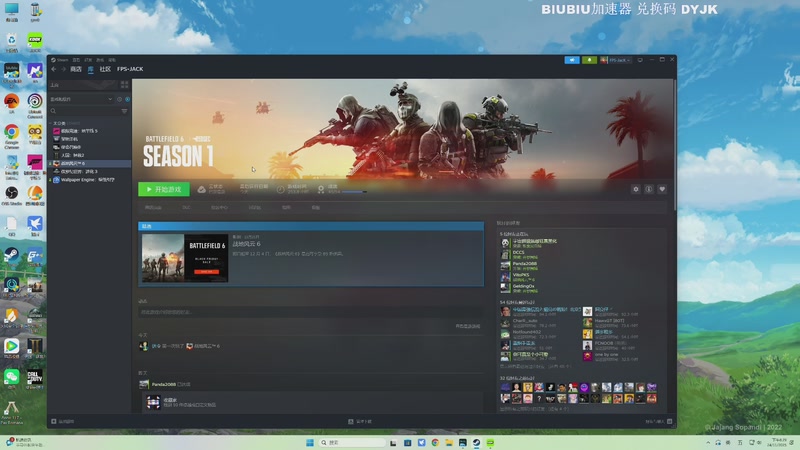Expand the games and software filter dropdown
The image size is (800, 450).
pos(82,99)
